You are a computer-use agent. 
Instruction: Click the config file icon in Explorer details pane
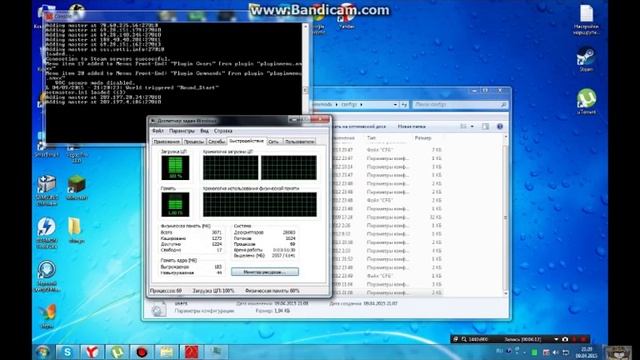159,309
